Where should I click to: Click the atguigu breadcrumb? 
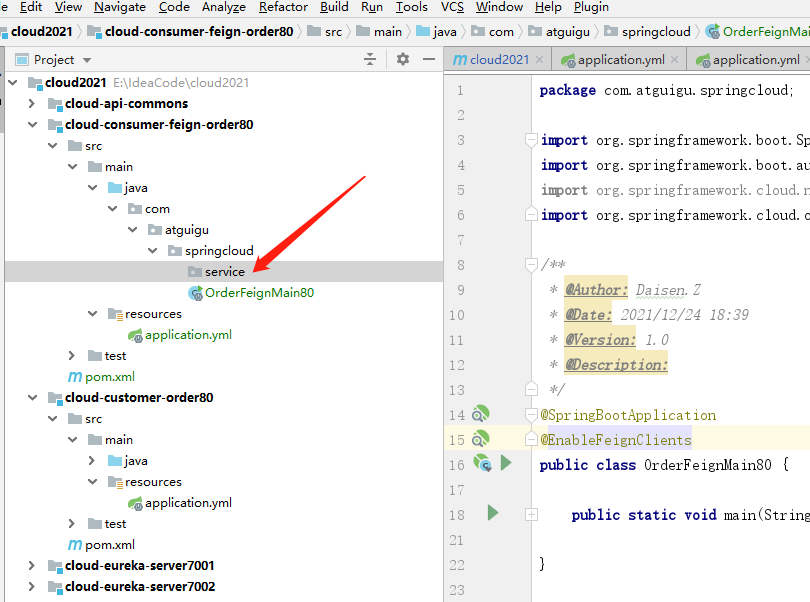tap(559, 32)
